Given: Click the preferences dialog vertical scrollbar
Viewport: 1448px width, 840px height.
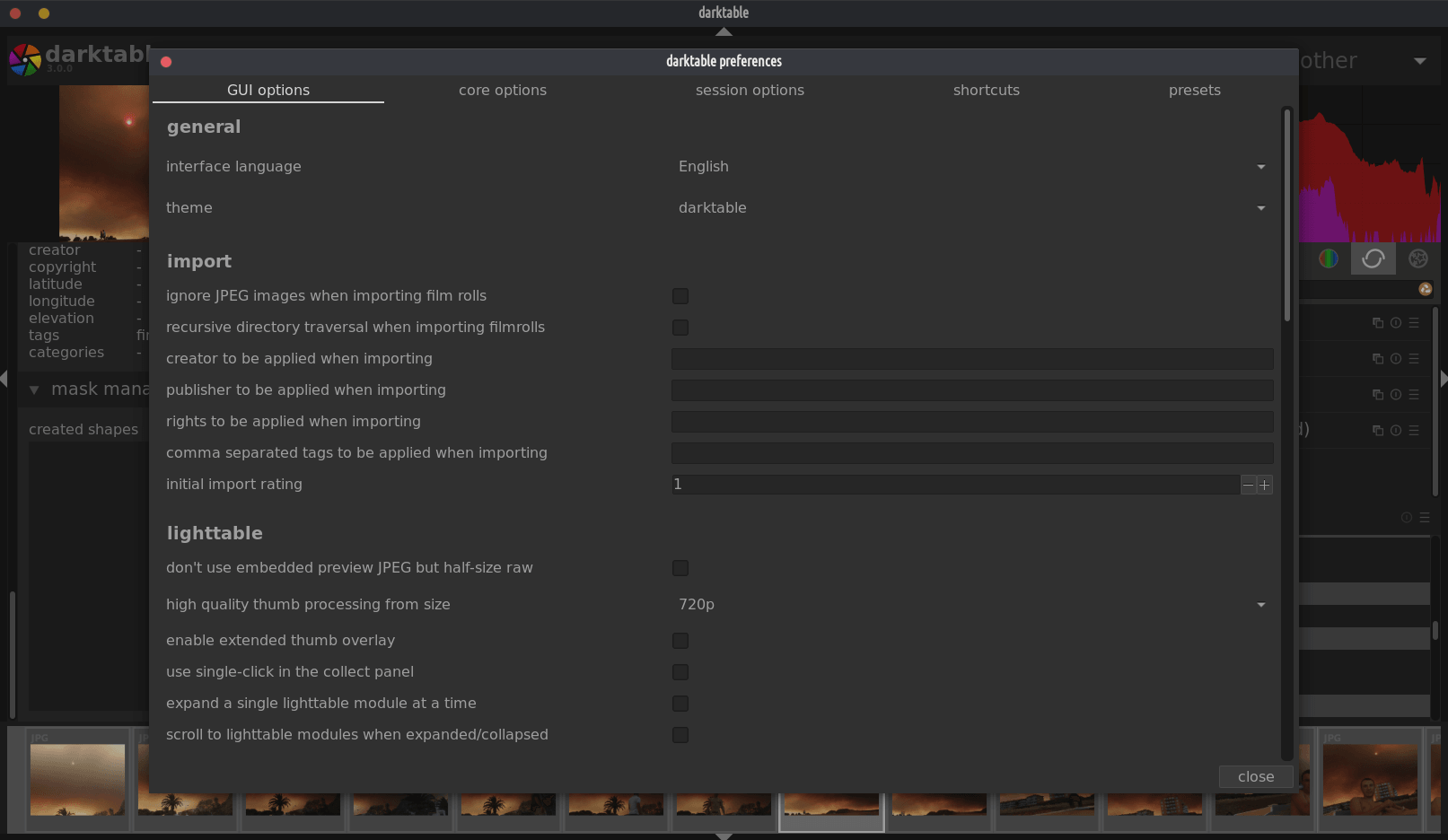Looking at the screenshot, I should click(1287, 215).
